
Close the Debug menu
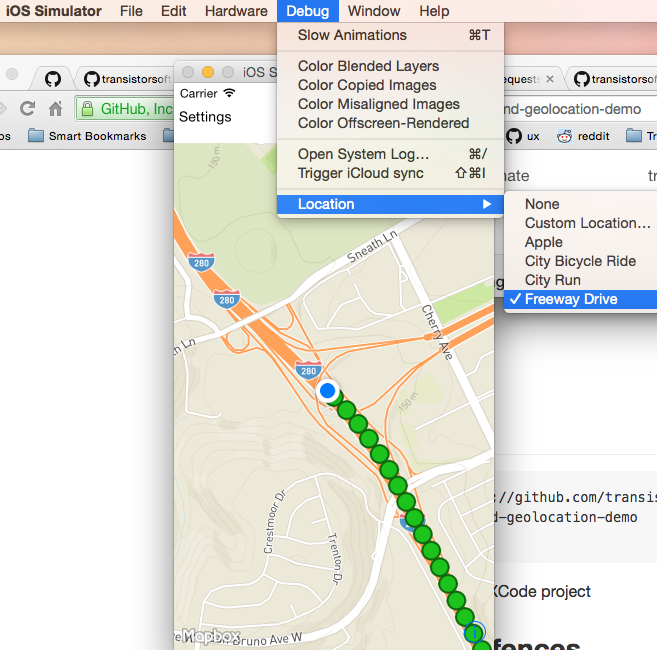point(308,11)
